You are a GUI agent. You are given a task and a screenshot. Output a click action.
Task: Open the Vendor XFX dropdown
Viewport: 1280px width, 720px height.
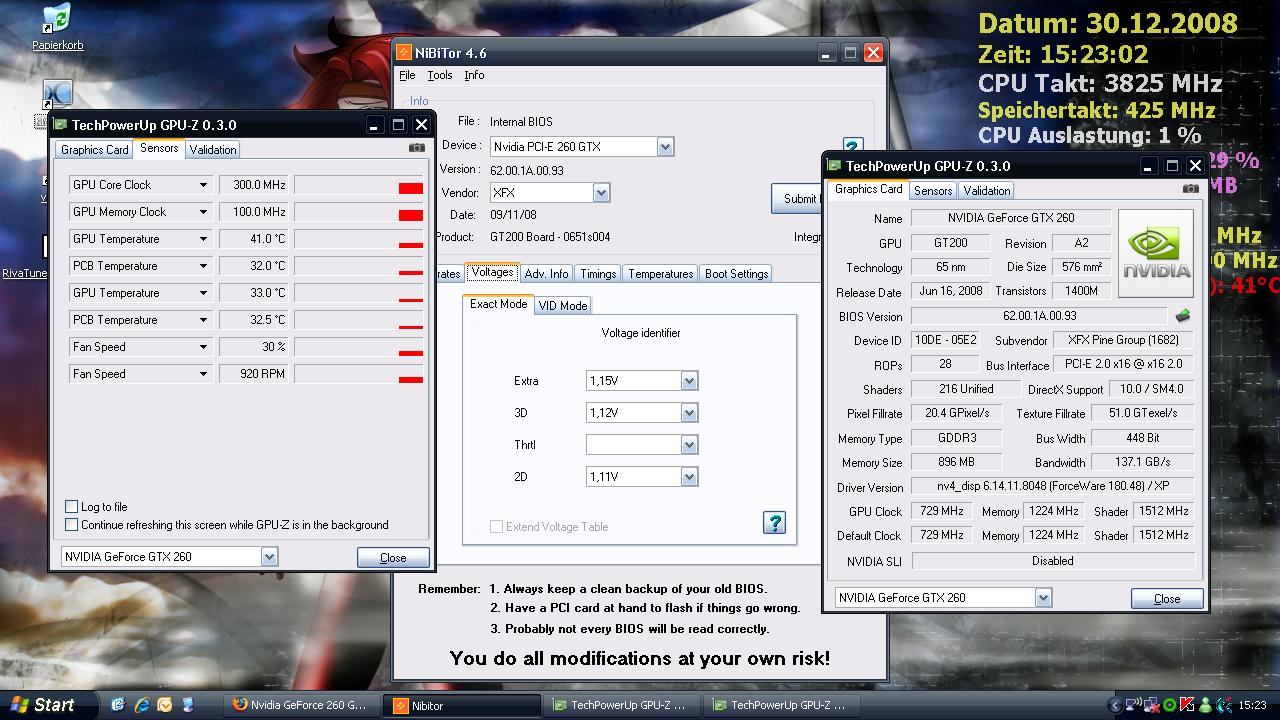[x=601, y=193]
